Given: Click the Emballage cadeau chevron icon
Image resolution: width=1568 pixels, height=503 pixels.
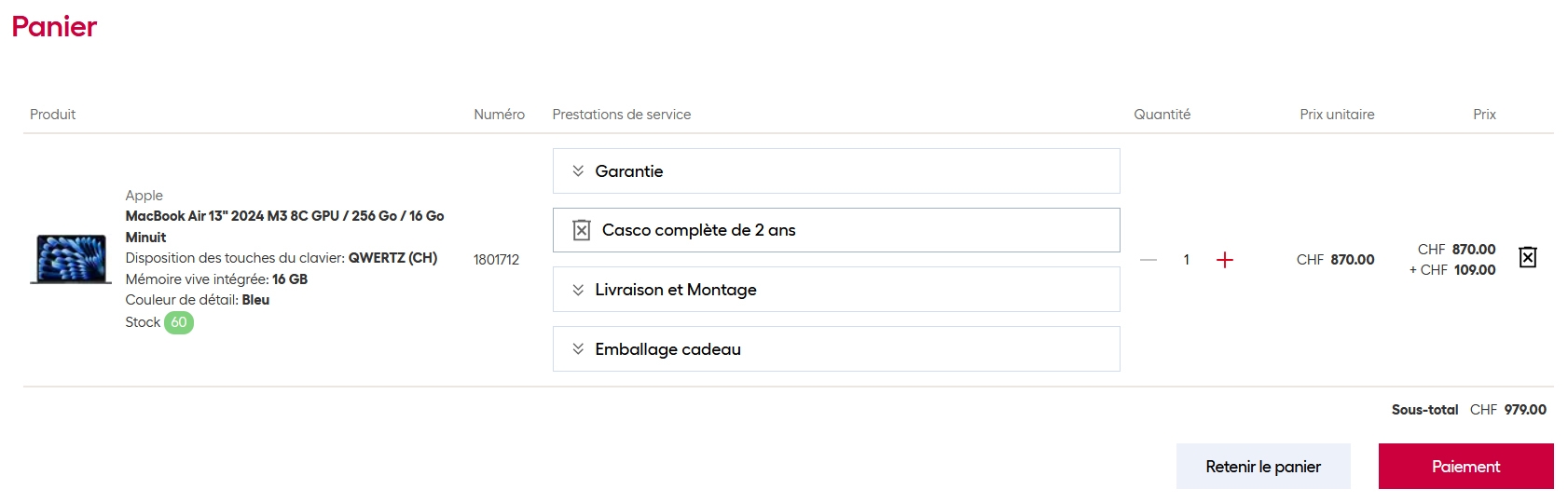Looking at the screenshot, I should click(x=578, y=349).
